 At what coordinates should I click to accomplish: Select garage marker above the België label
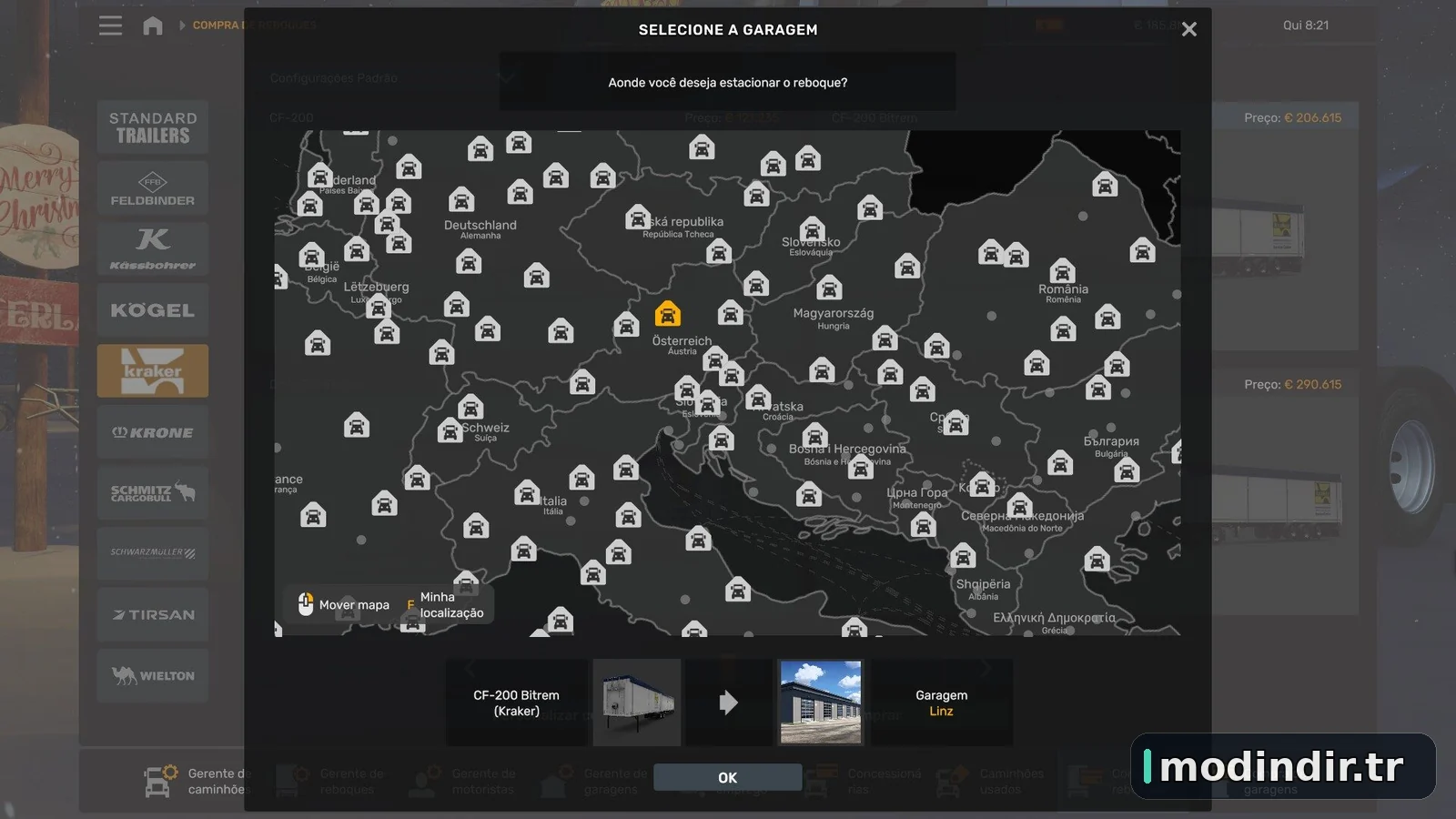tap(312, 256)
